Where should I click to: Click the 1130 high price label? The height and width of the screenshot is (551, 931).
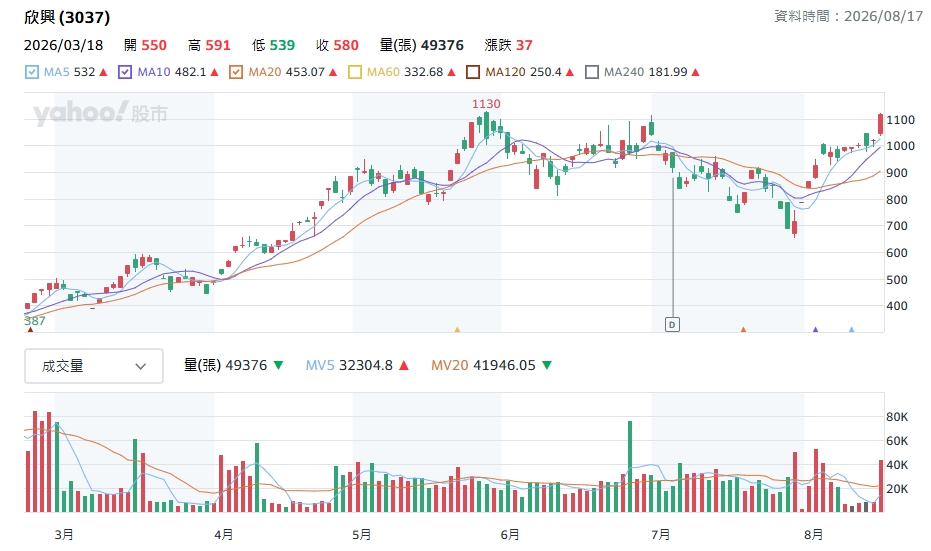[x=486, y=104]
